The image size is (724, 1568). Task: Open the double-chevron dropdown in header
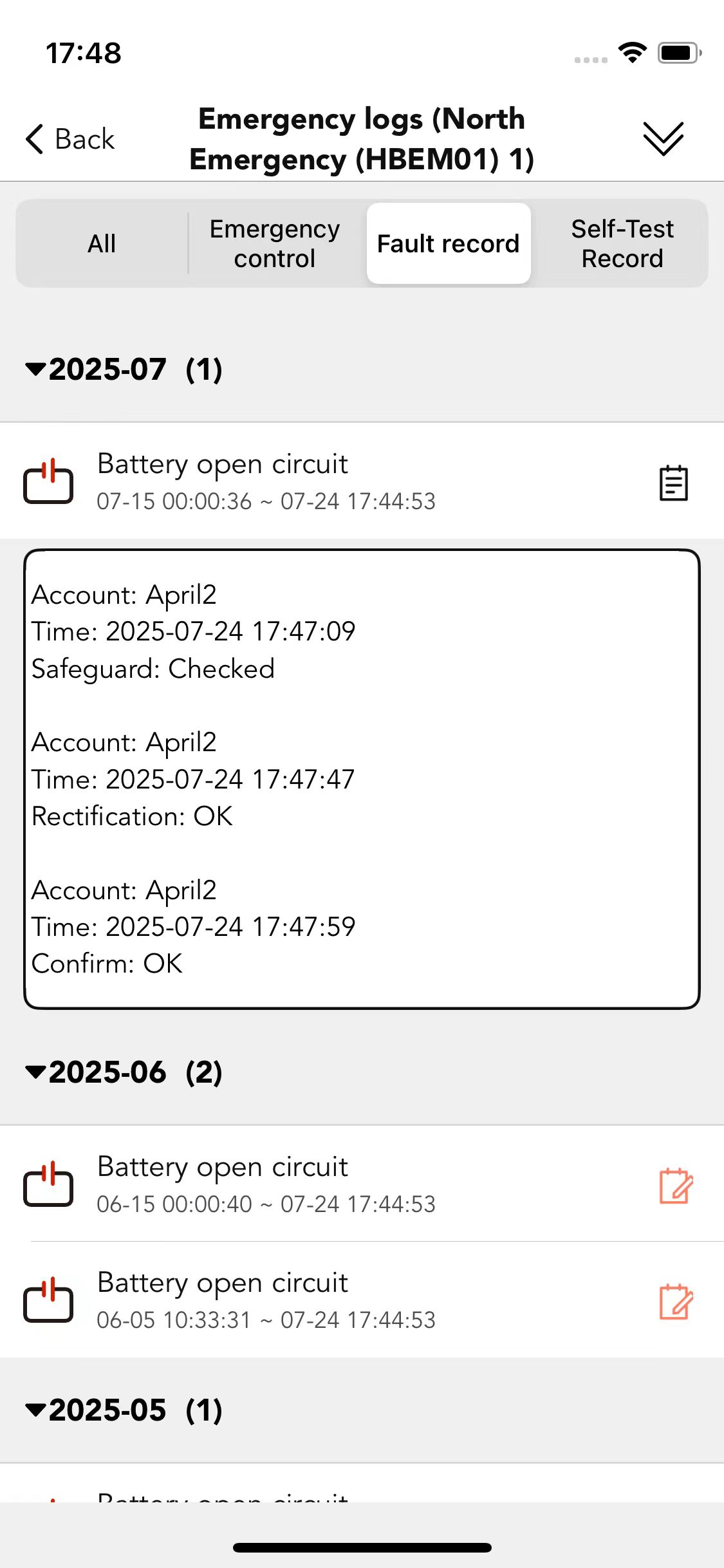point(663,138)
